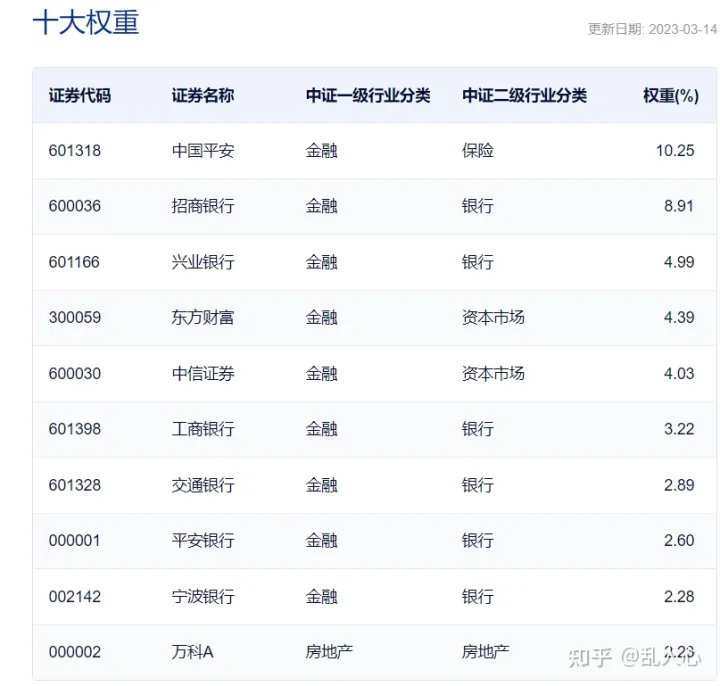Click 金融 in the 东方财富 row

[321, 317]
